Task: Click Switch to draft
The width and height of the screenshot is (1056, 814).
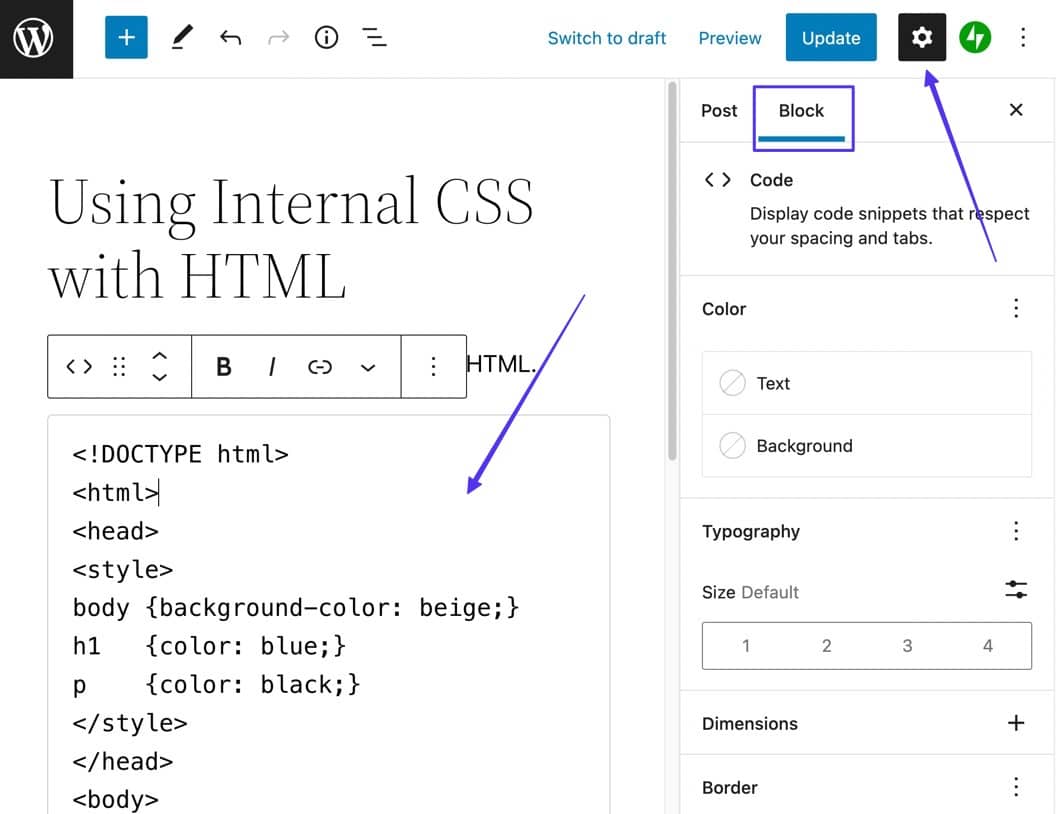Action: pyautogui.click(x=607, y=38)
